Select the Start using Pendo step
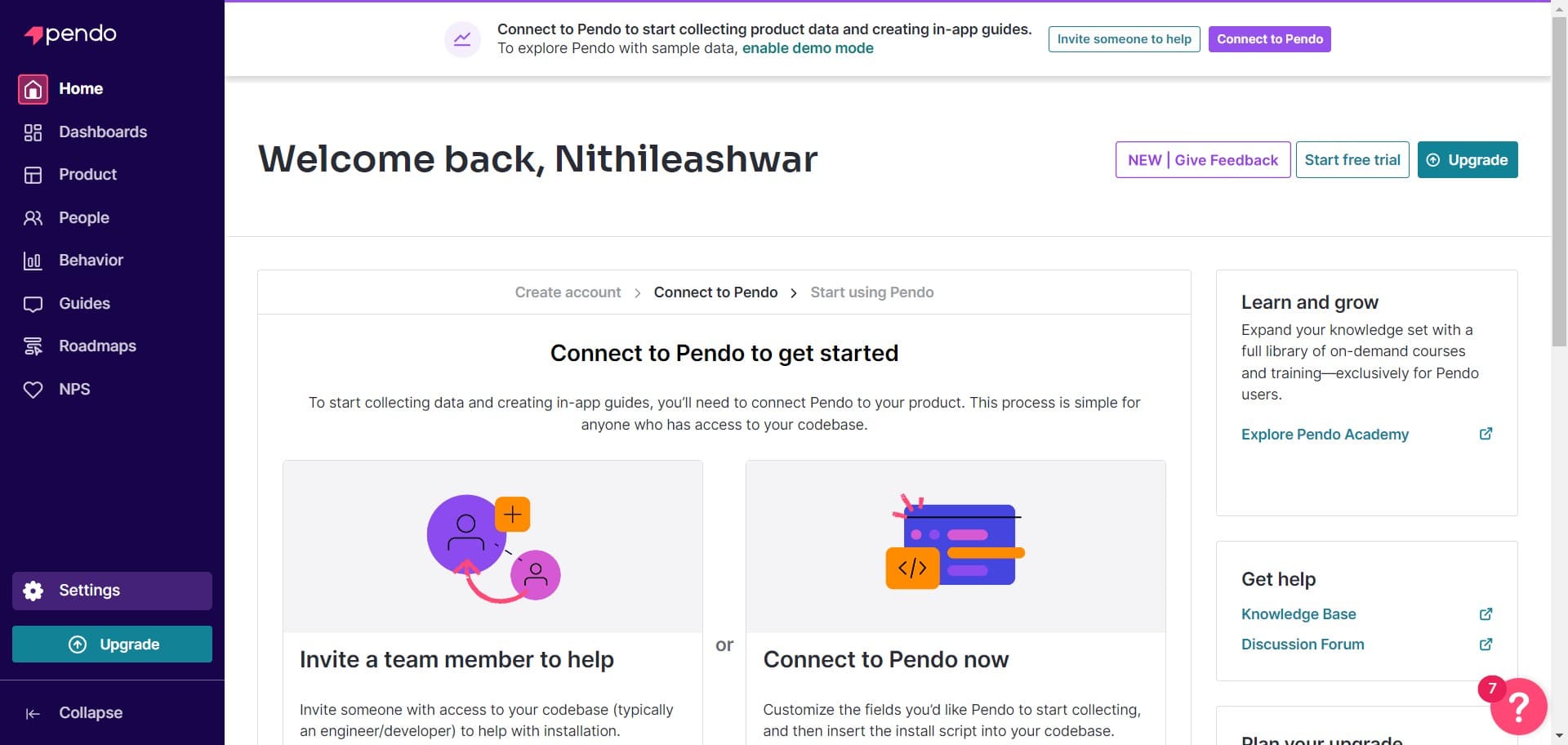This screenshot has height=745, width=1568. tap(871, 292)
